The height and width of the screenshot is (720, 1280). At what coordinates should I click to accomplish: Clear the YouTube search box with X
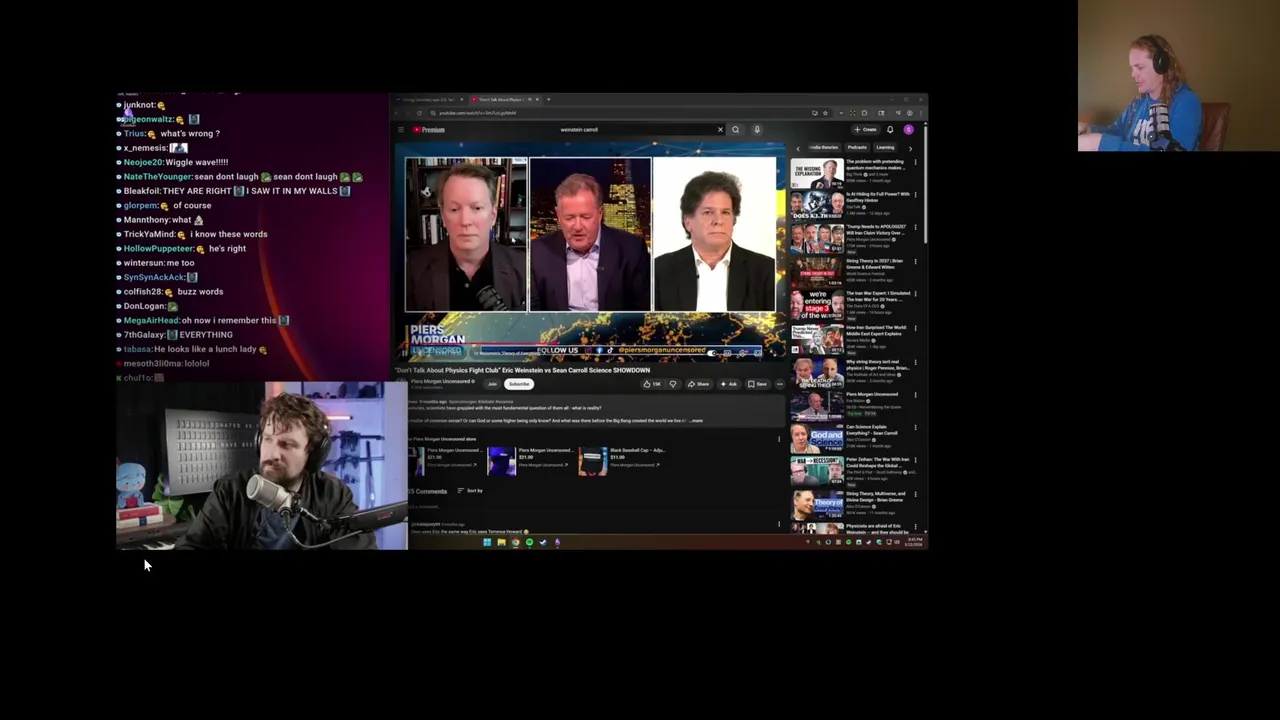720,130
